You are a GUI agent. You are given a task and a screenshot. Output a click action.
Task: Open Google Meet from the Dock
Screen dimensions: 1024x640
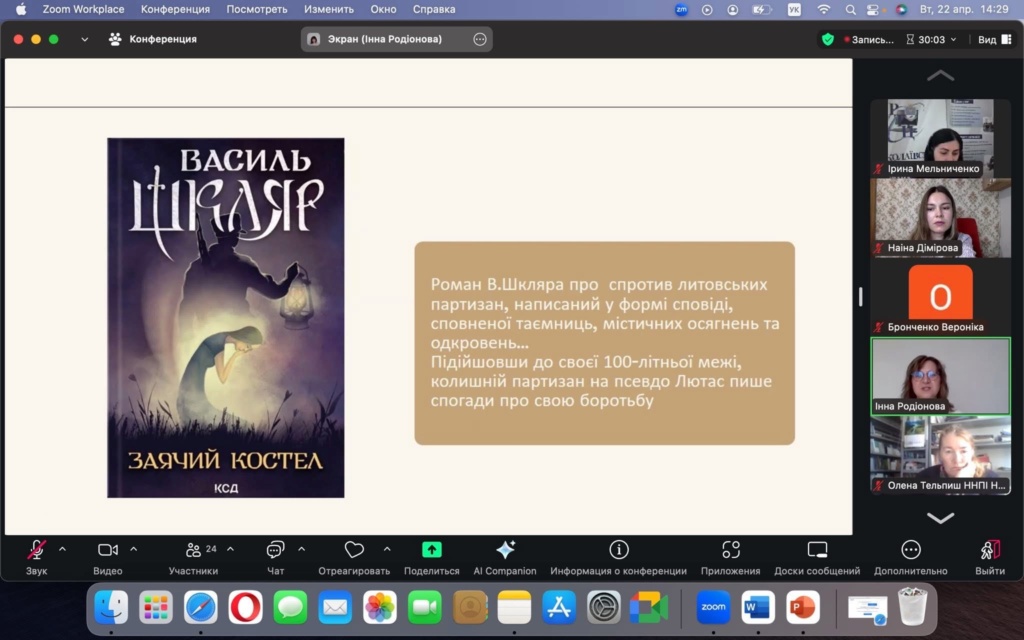648,608
